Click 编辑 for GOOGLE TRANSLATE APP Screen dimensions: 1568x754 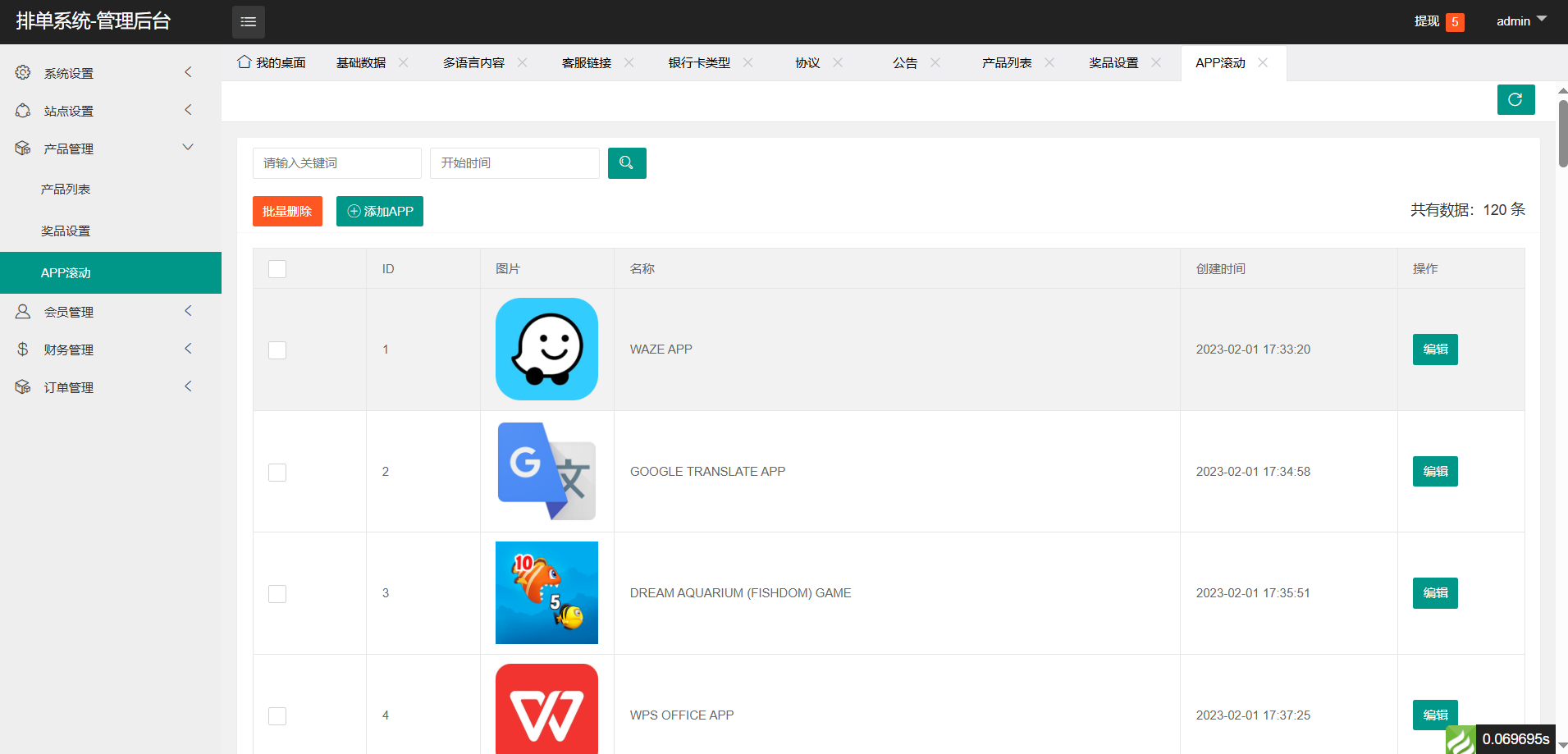tap(1435, 471)
